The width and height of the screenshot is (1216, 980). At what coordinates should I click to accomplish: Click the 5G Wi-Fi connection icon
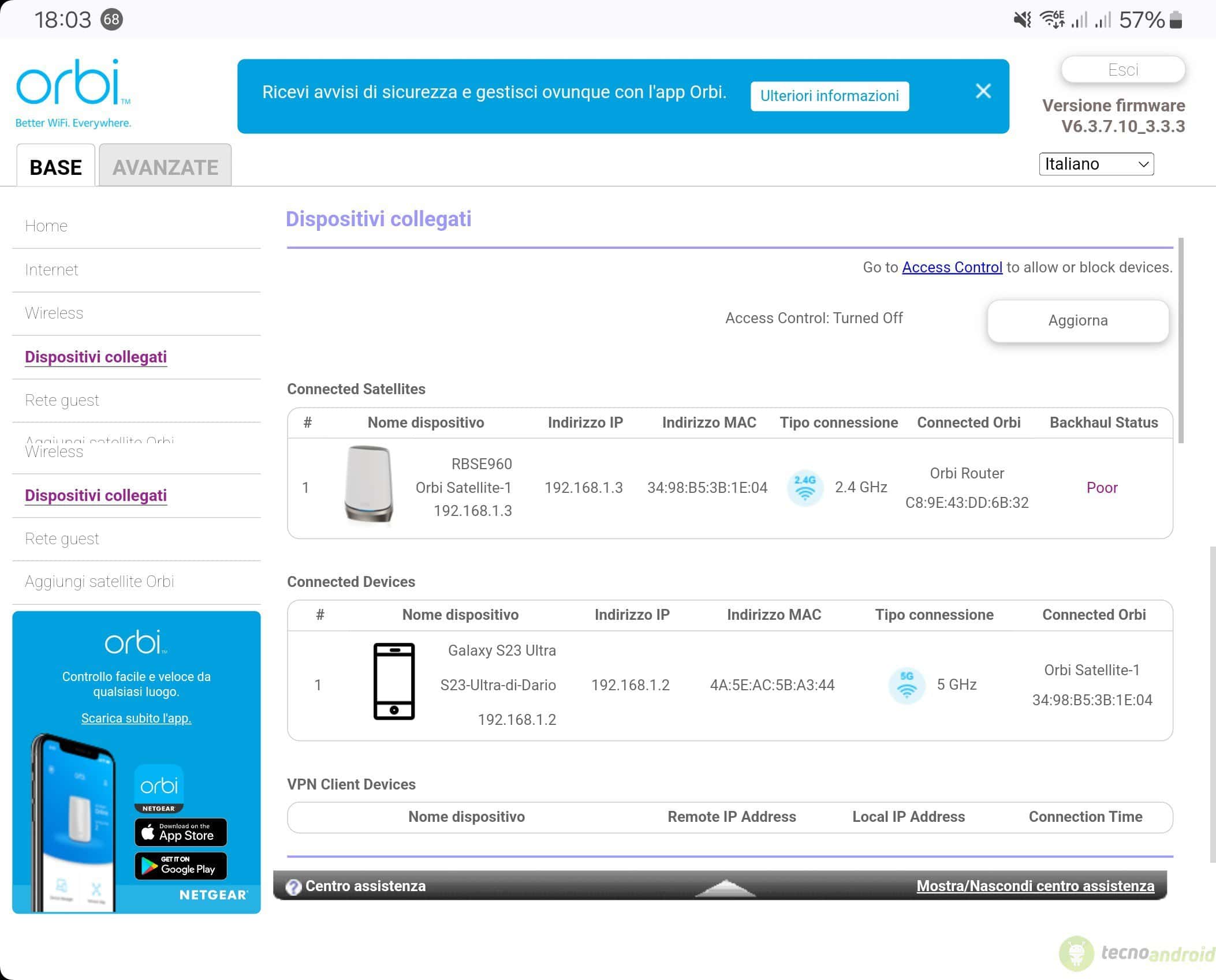click(907, 684)
